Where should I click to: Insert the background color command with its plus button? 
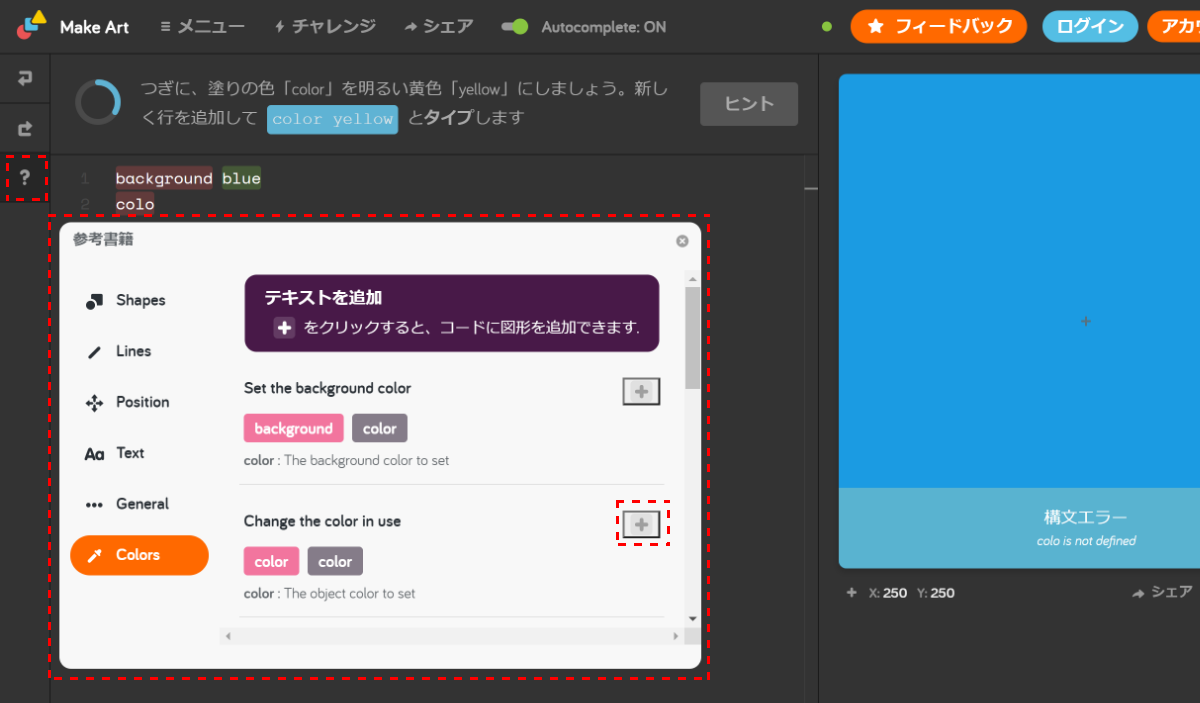click(x=640, y=391)
